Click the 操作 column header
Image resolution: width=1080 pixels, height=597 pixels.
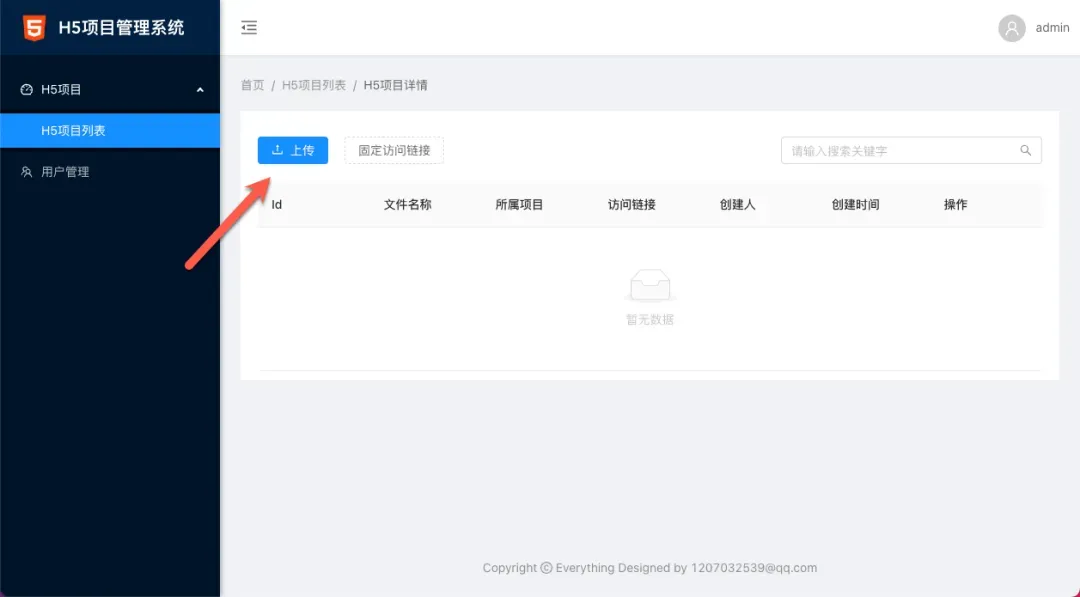[x=955, y=205]
